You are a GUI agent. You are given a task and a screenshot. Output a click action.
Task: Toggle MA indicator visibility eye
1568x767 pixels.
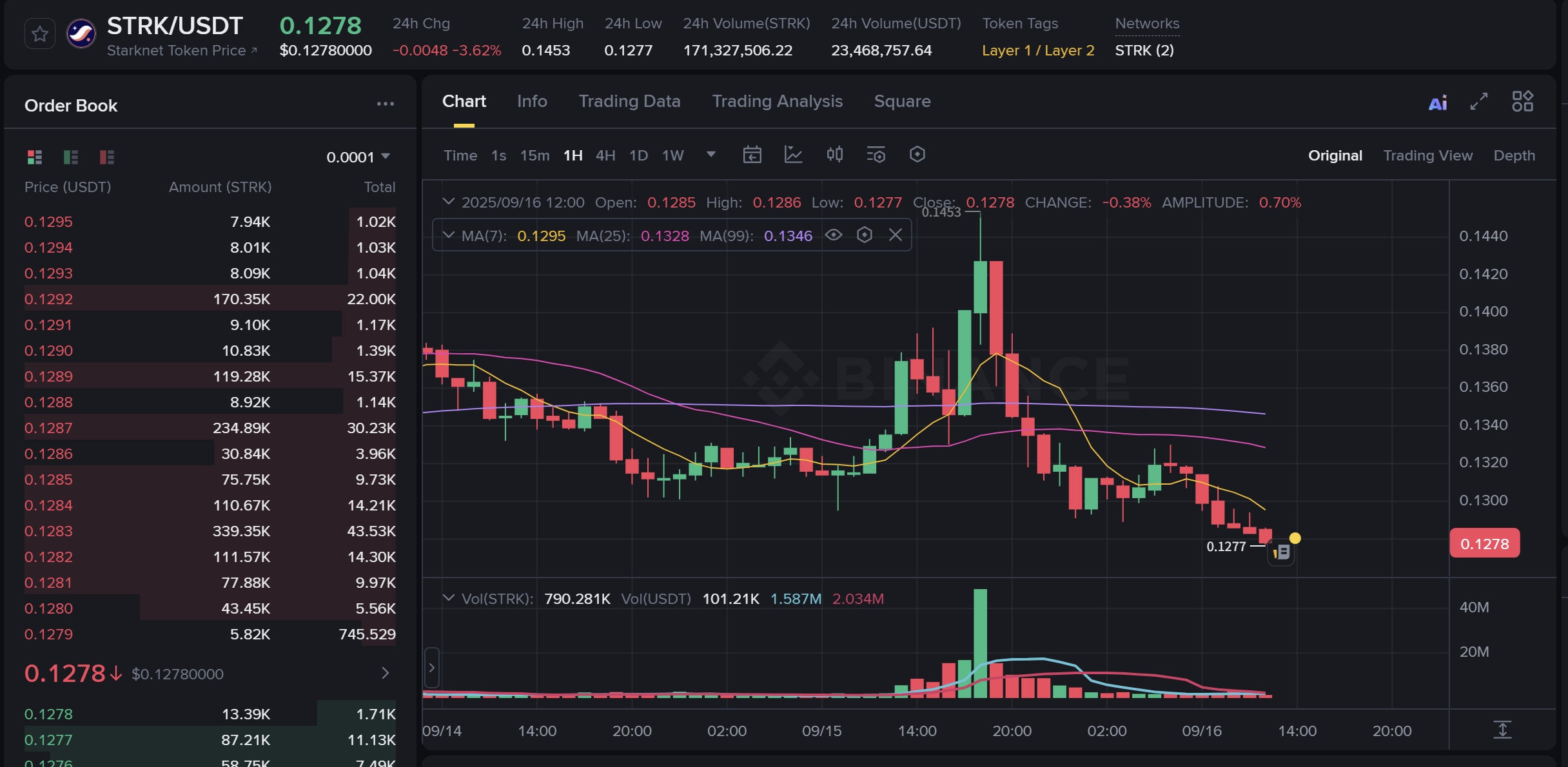point(834,235)
